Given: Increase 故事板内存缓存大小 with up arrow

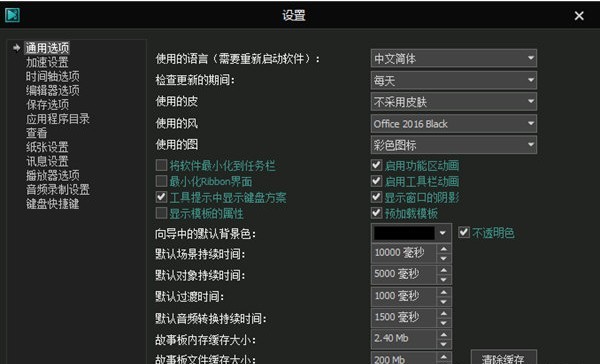Looking at the screenshot, I should point(443,335).
